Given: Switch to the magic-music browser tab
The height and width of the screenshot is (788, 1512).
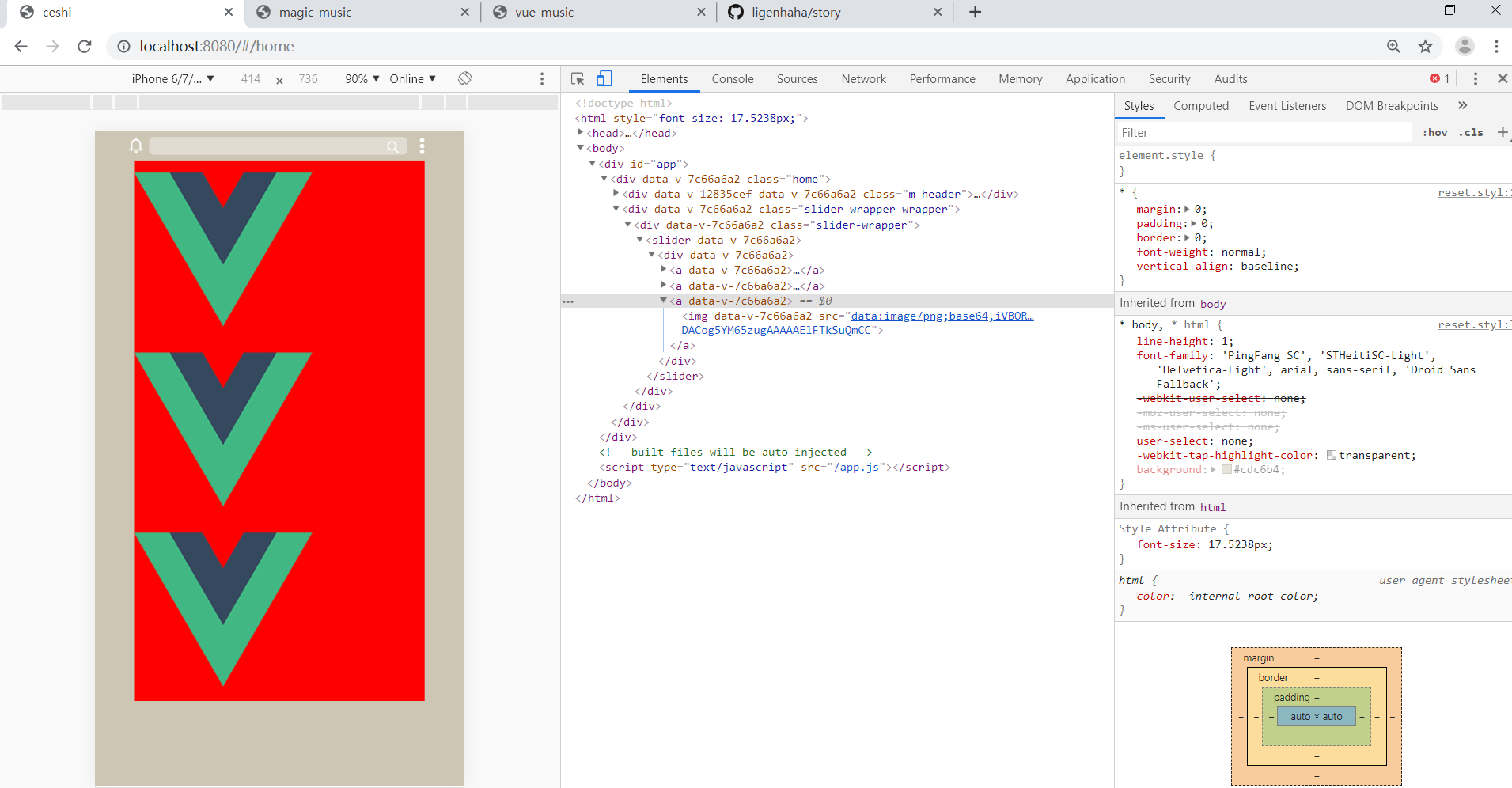Looking at the screenshot, I should 362,12.
